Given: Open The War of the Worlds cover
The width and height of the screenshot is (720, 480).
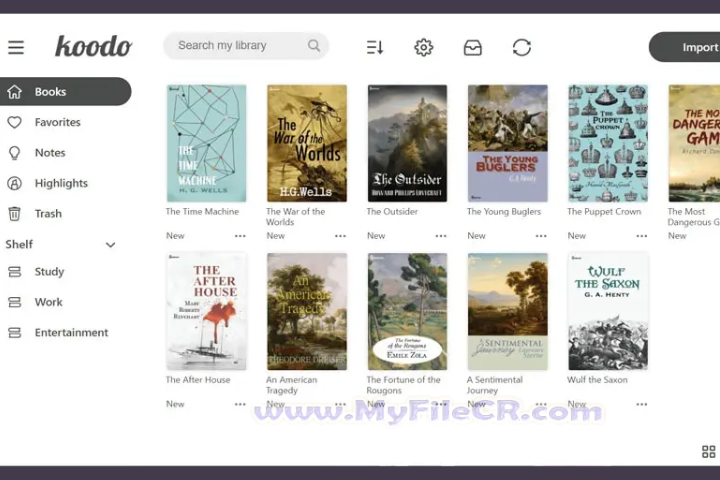Looking at the screenshot, I should (x=307, y=143).
